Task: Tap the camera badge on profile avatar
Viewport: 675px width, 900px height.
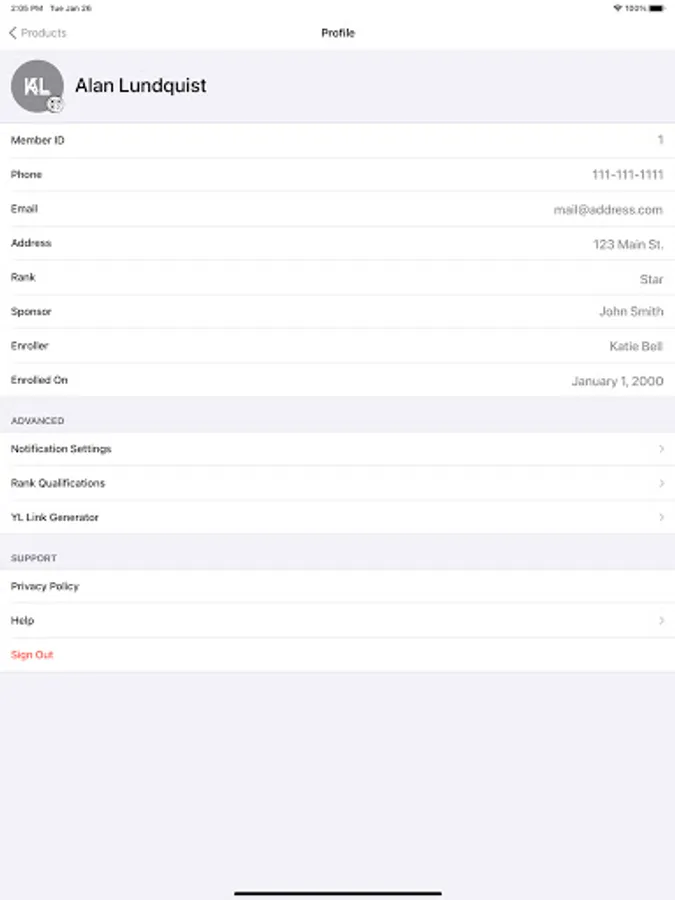Action: point(55,104)
